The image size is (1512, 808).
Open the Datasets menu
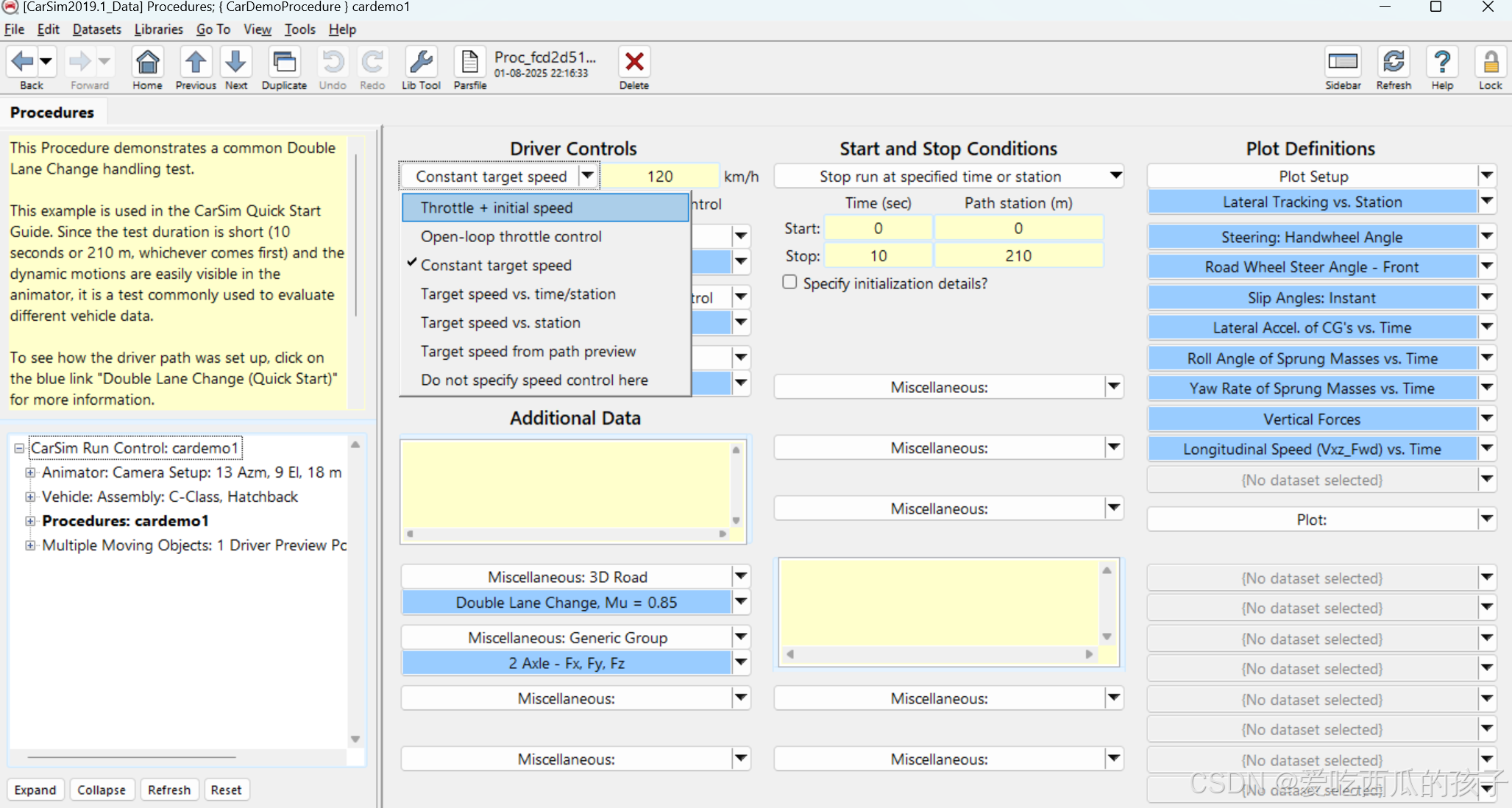96,29
